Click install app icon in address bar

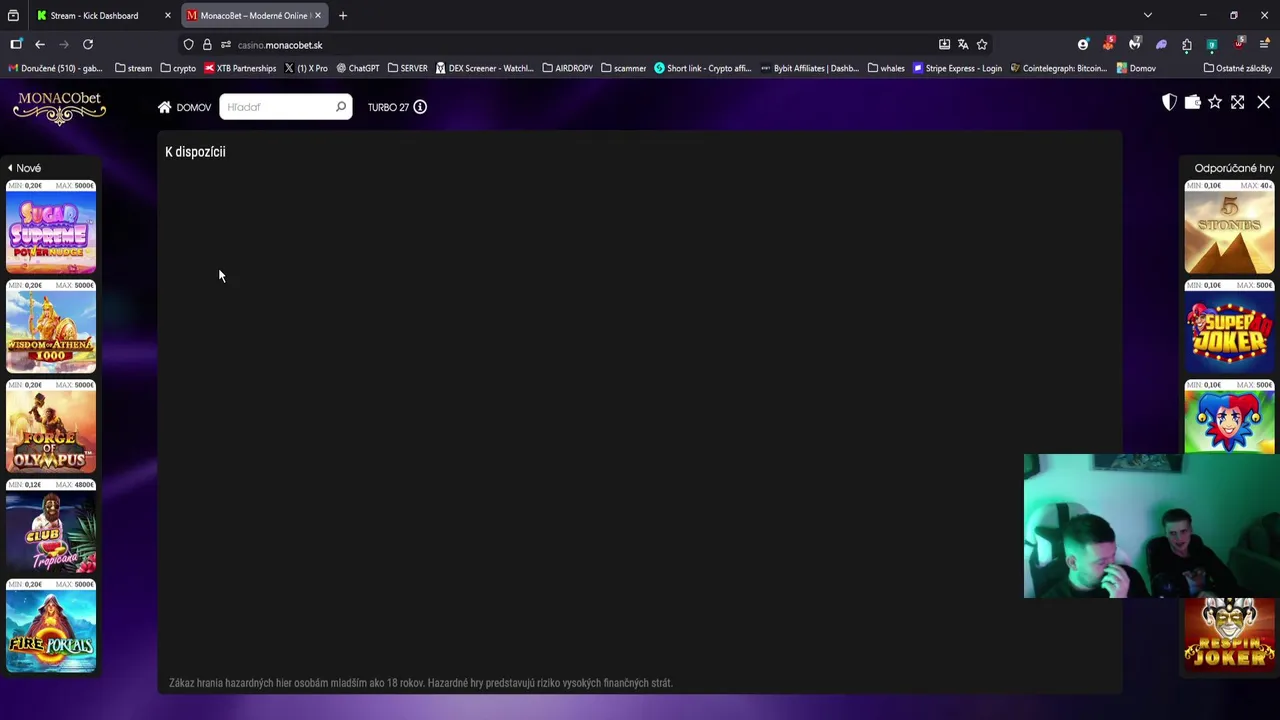(944, 44)
